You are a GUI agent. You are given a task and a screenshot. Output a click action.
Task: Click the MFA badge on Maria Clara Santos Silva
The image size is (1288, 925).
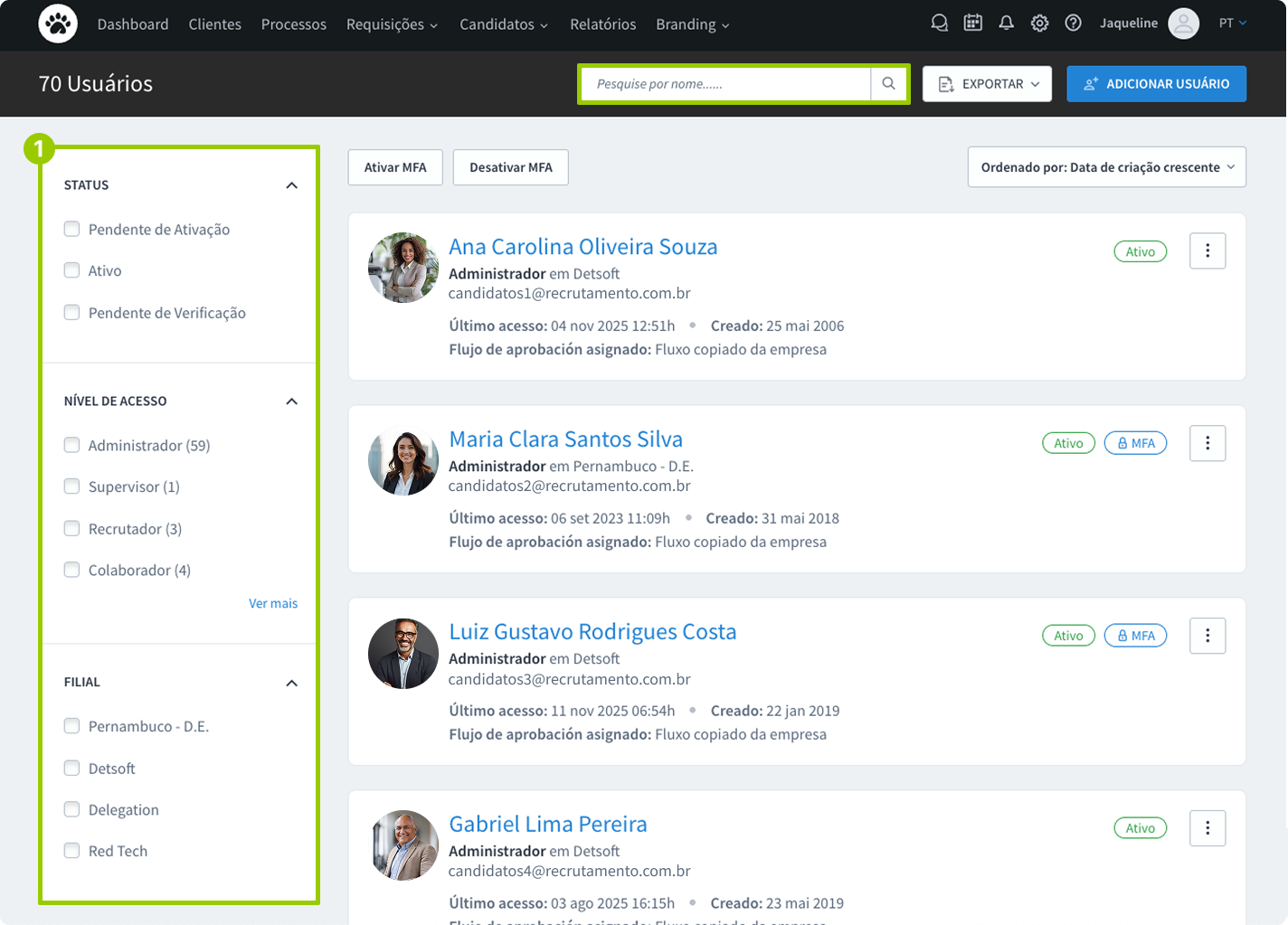coord(1135,443)
